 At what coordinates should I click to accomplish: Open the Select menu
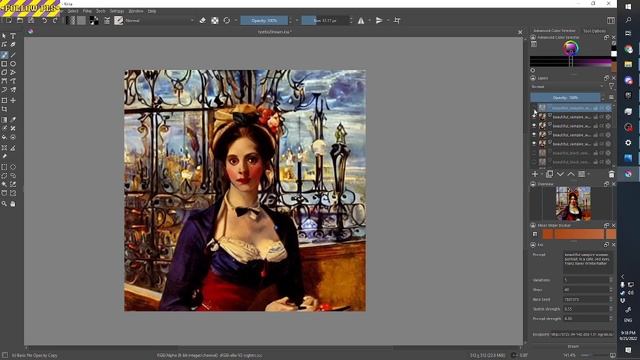click(73, 11)
